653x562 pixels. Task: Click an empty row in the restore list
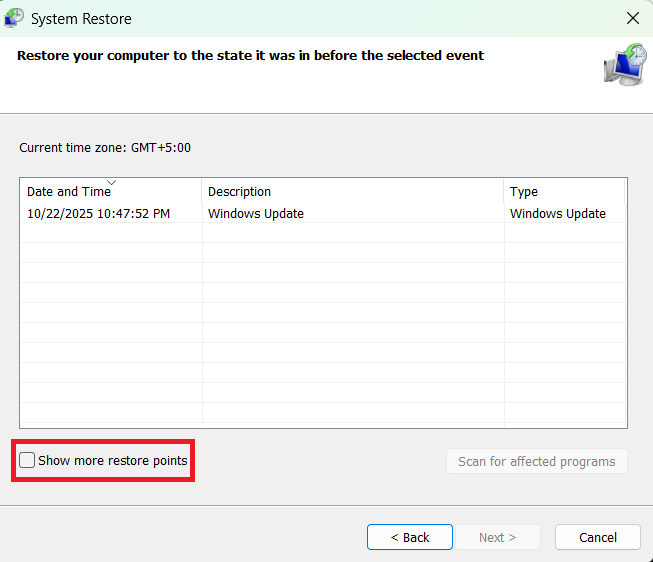point(300,312)
